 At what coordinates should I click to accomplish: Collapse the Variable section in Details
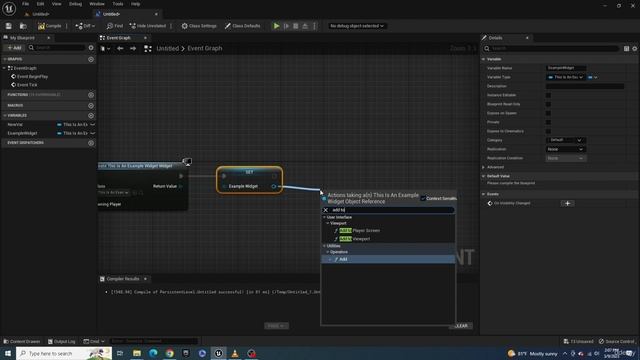pyautogui.click(x=484, y=59)
